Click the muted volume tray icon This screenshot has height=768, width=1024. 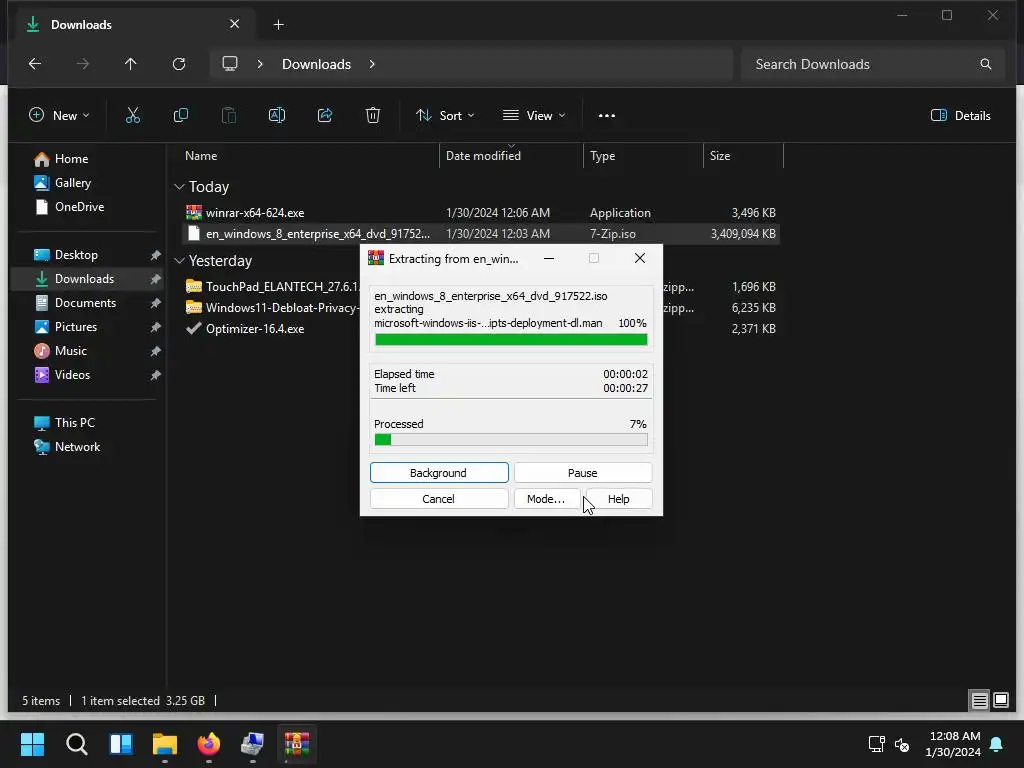pos(902,744)
